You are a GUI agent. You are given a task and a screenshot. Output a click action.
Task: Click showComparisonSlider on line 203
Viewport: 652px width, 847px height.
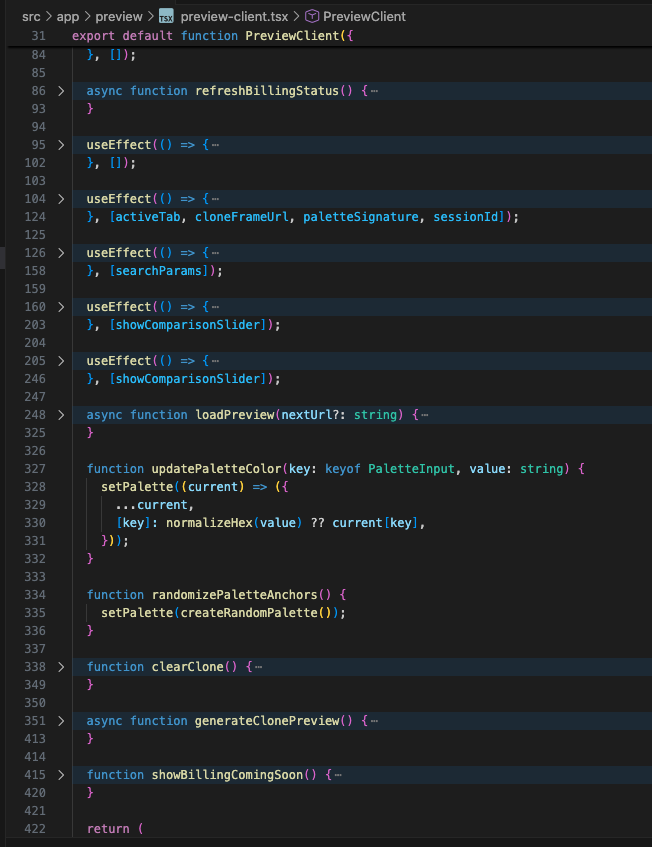tap(187, 325)
